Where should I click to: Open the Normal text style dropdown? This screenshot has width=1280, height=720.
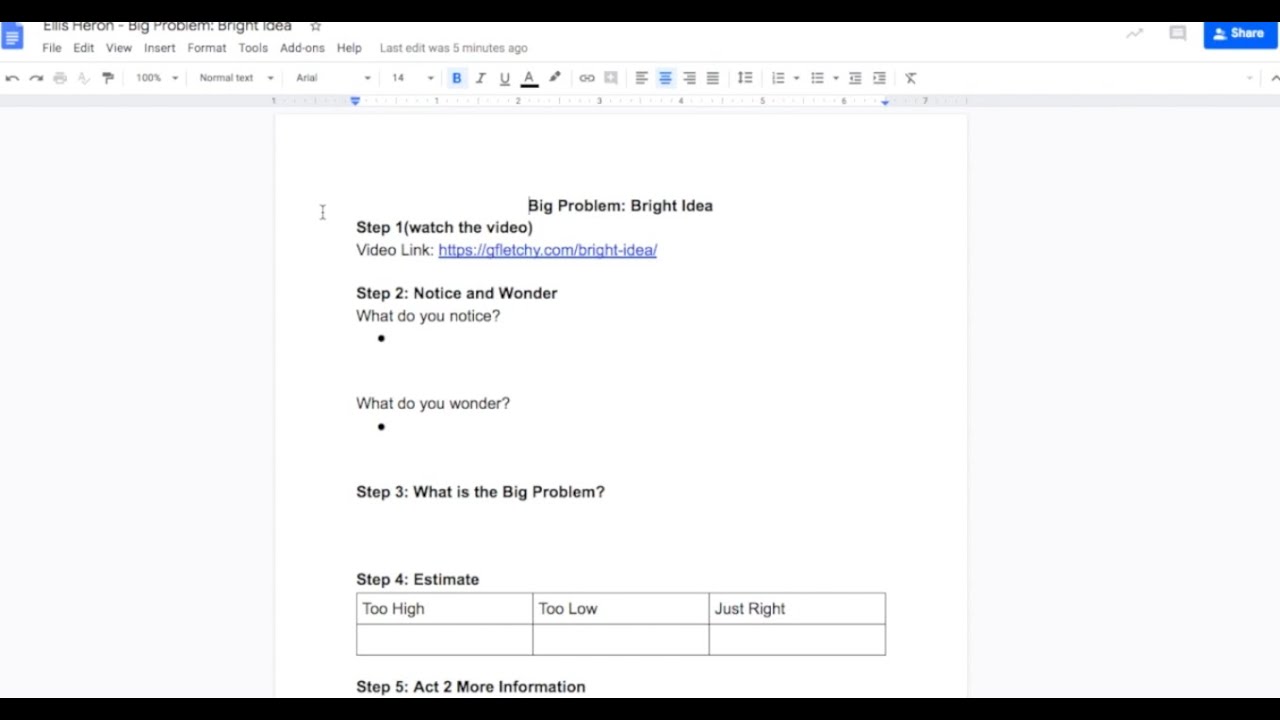236,78
